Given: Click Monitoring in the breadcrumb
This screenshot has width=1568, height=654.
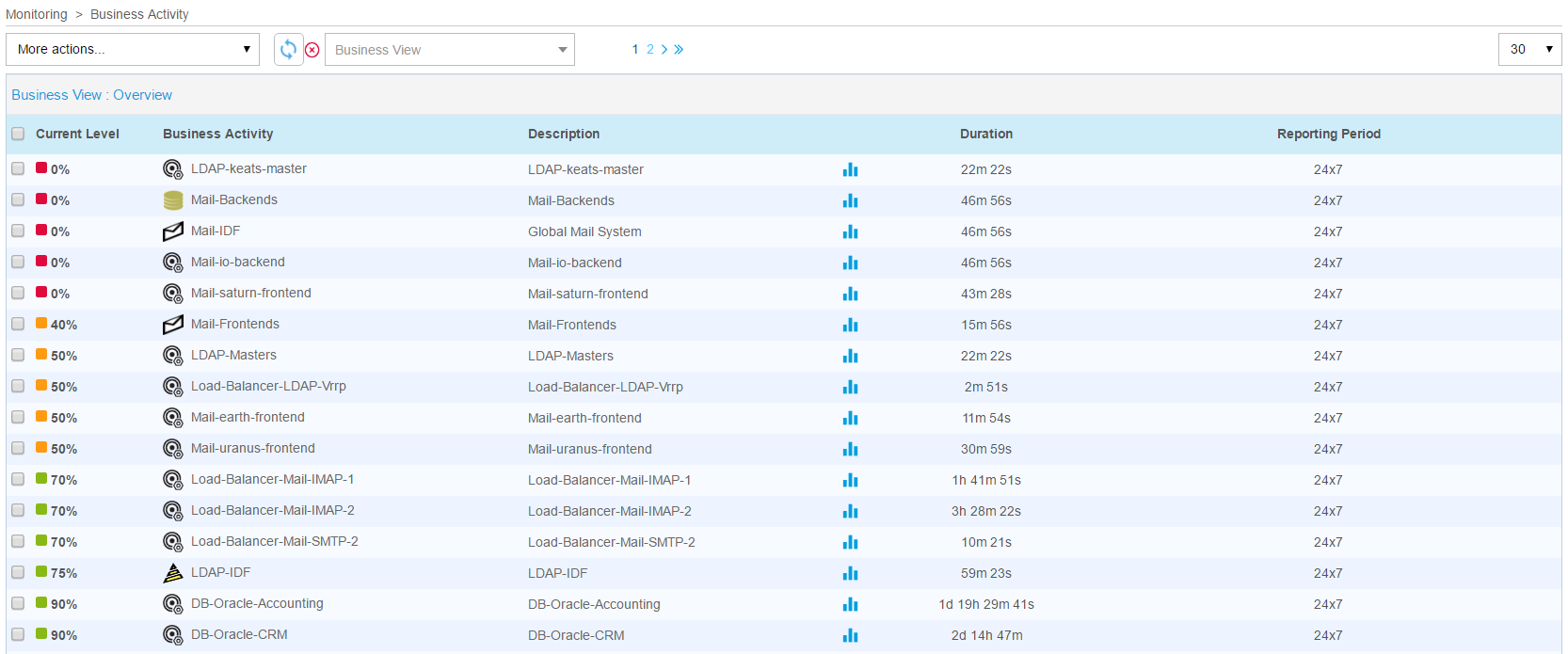Looking at the screenshot, I should (37, 14).
